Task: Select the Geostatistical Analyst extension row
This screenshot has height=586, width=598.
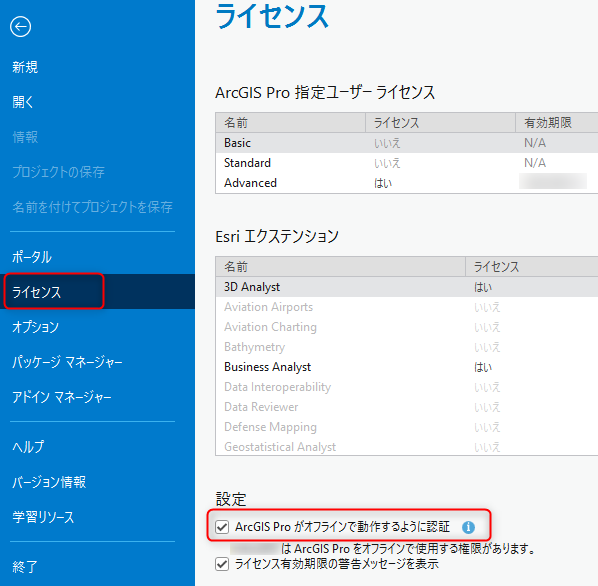Action: pyautogui.click(x=407, y=446)
